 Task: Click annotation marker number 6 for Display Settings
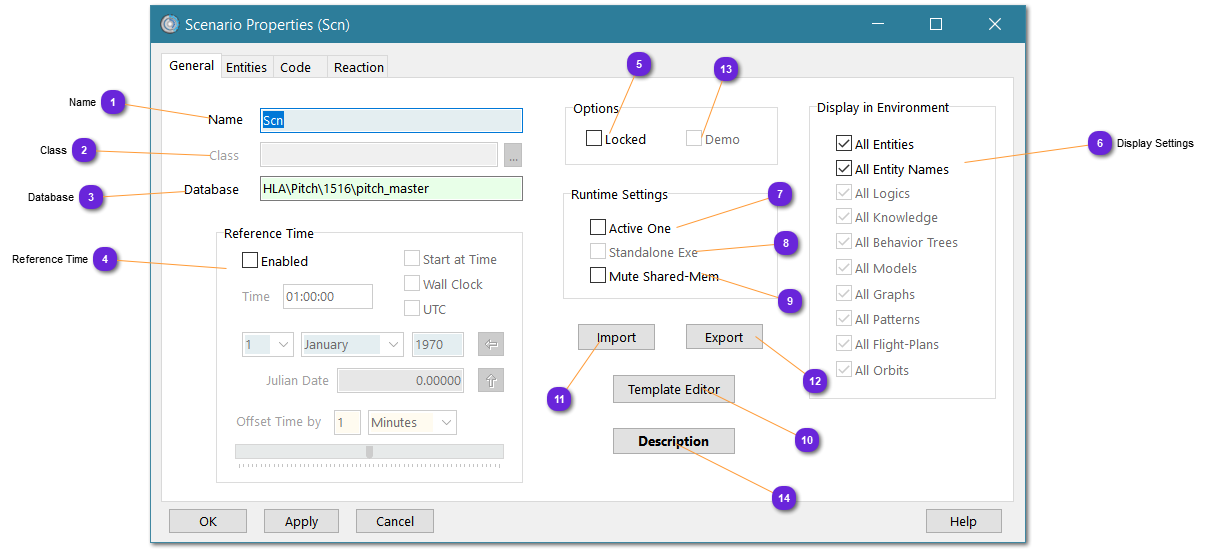1099,143
